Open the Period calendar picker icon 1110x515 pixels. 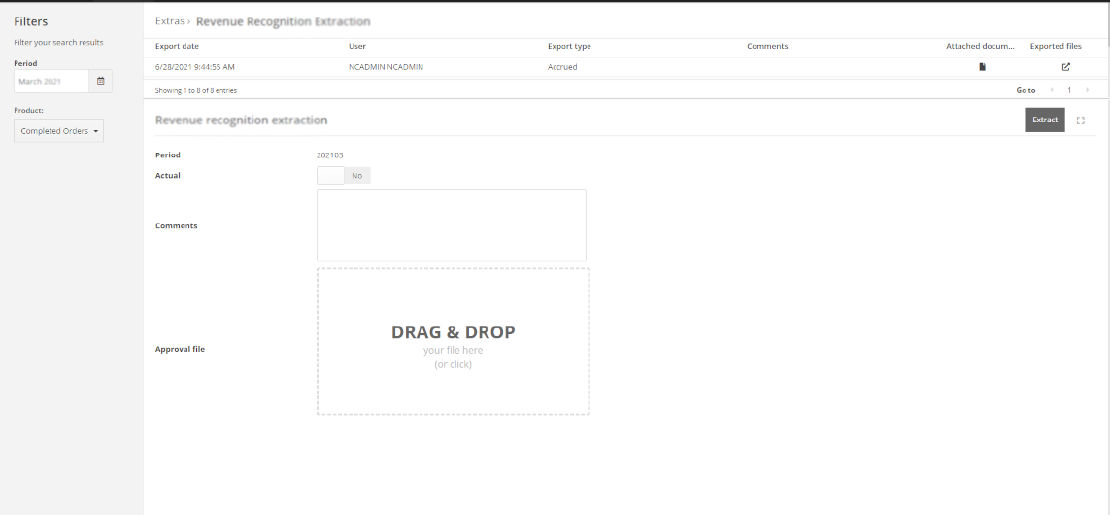[x=100, y=82]
